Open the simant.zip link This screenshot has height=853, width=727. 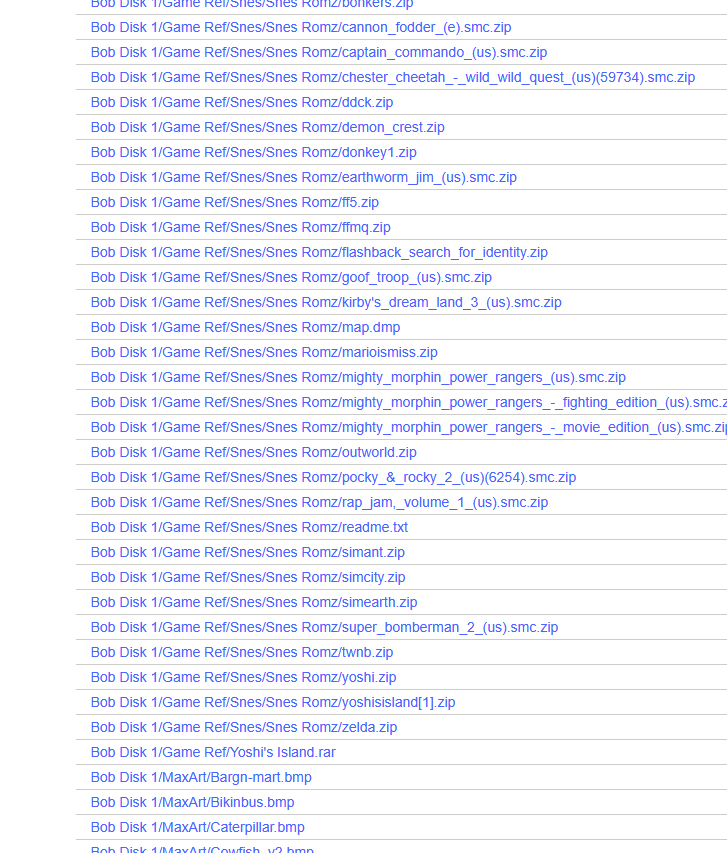[248, 553]
